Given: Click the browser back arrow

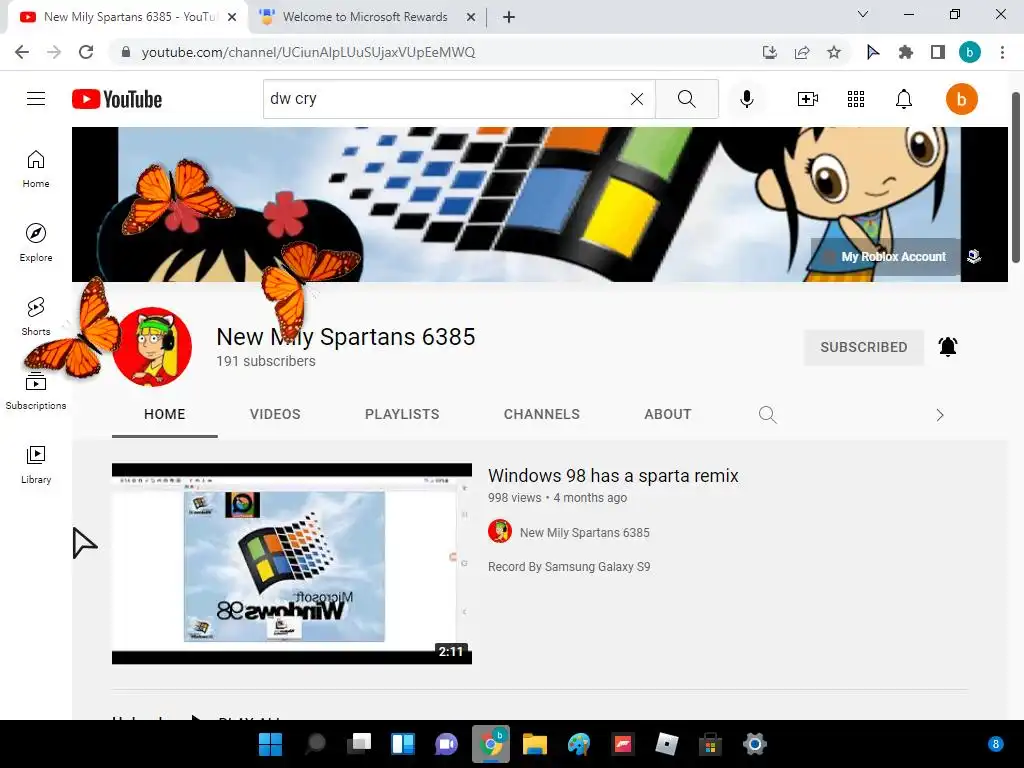Looking at the screenshot, I should point(22,52).
